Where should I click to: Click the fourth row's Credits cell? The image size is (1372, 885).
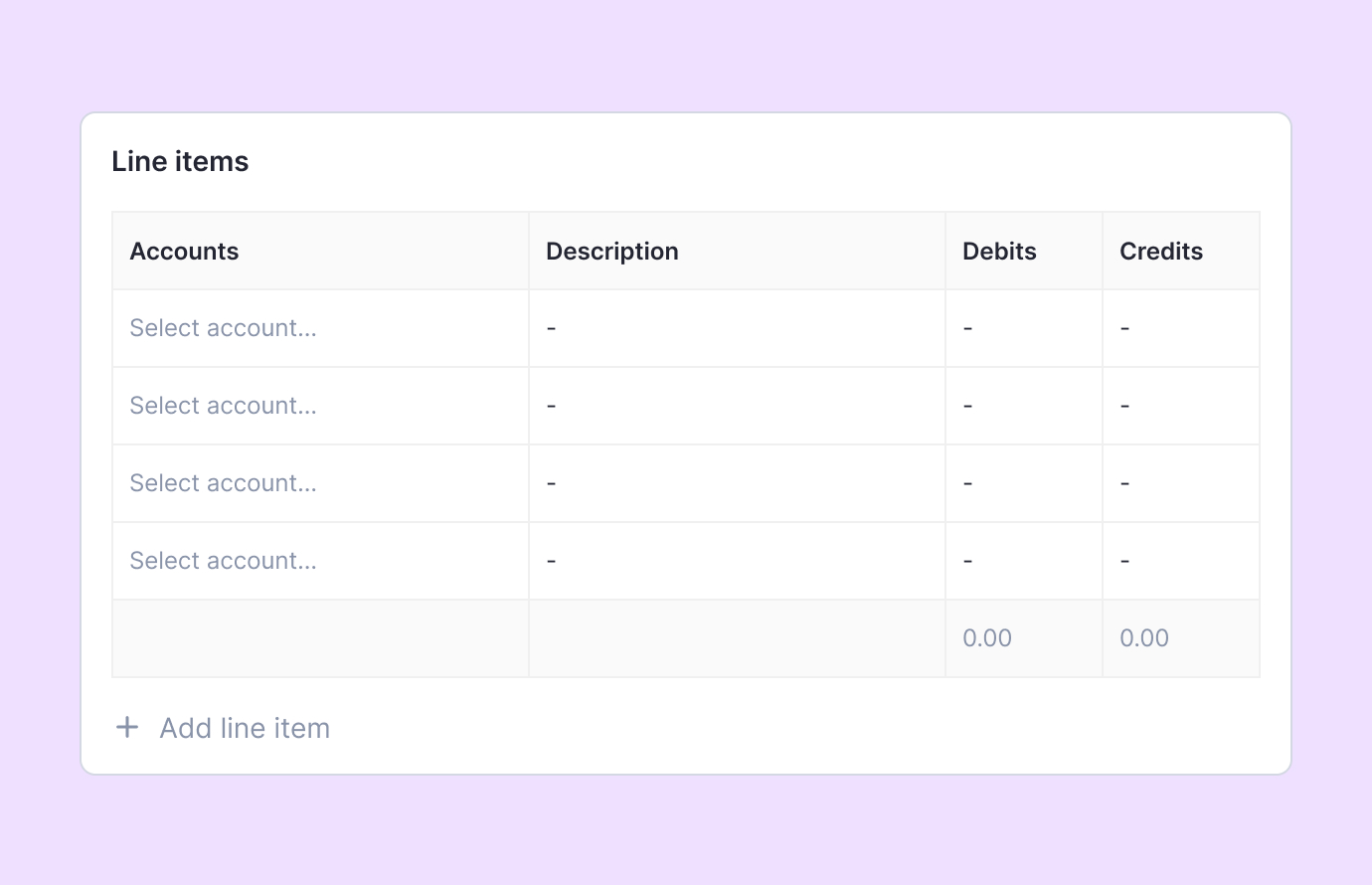pyautogui.click(x=1180, y=561)
